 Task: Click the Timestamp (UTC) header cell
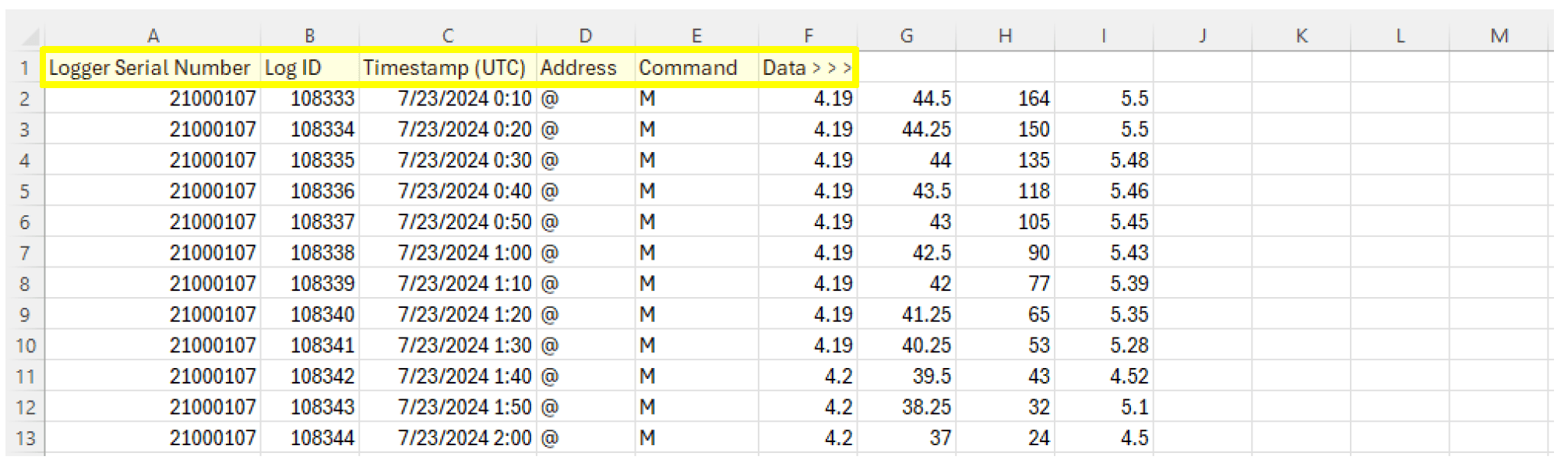tap(447, 68)
